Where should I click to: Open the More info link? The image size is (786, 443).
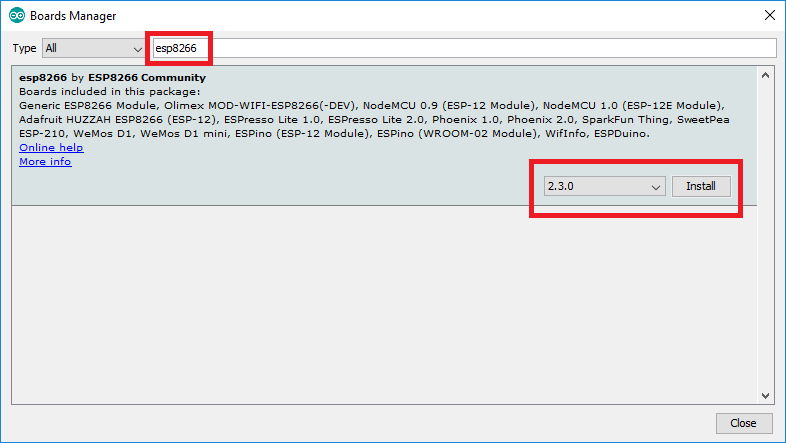pyautogui.click(x=45, y=161)
